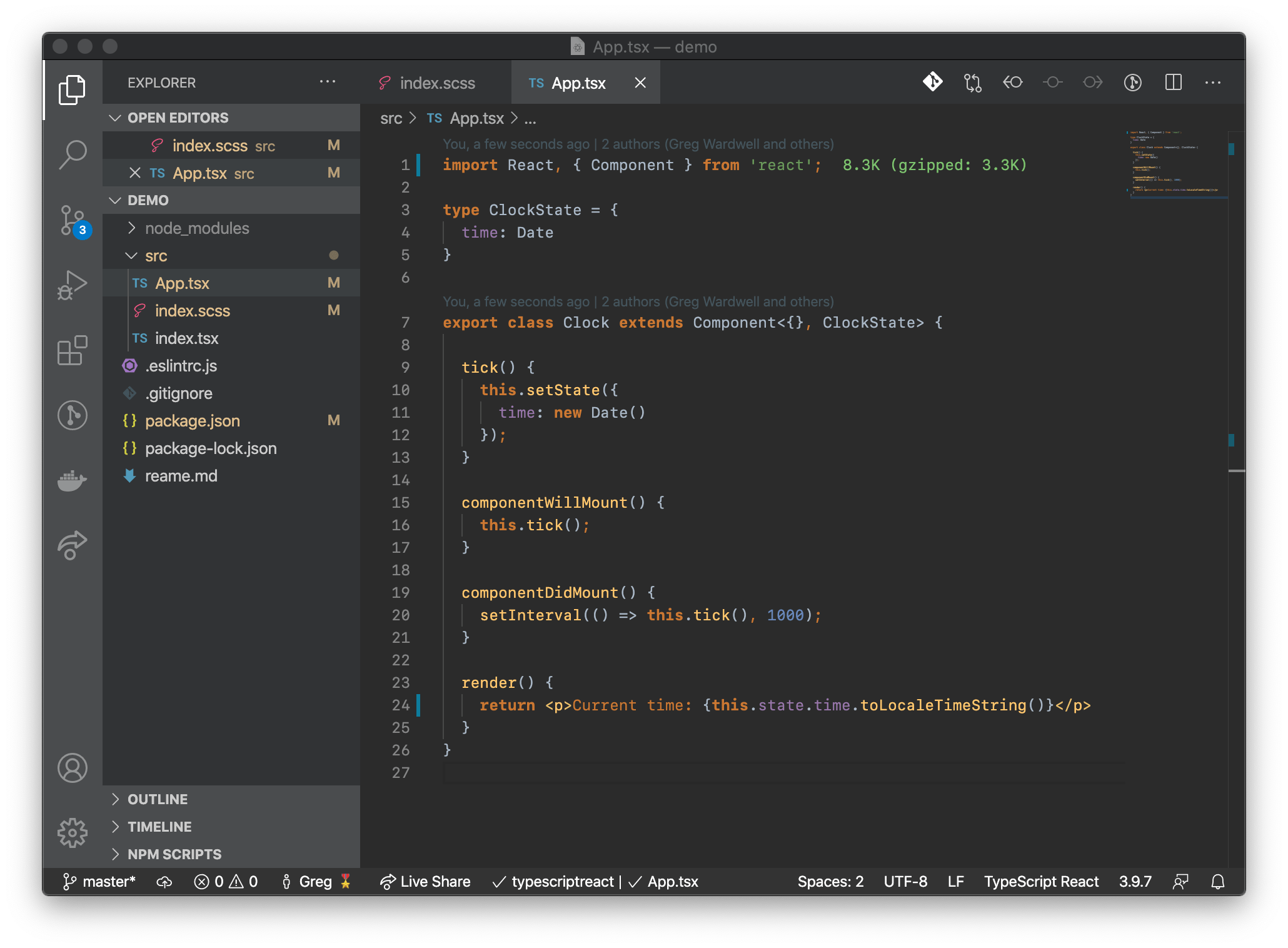Screen dimensions: 1288x948
Task: Open Source Control view with badge 3
Action: pyautogui.click(x=73, y=220)
